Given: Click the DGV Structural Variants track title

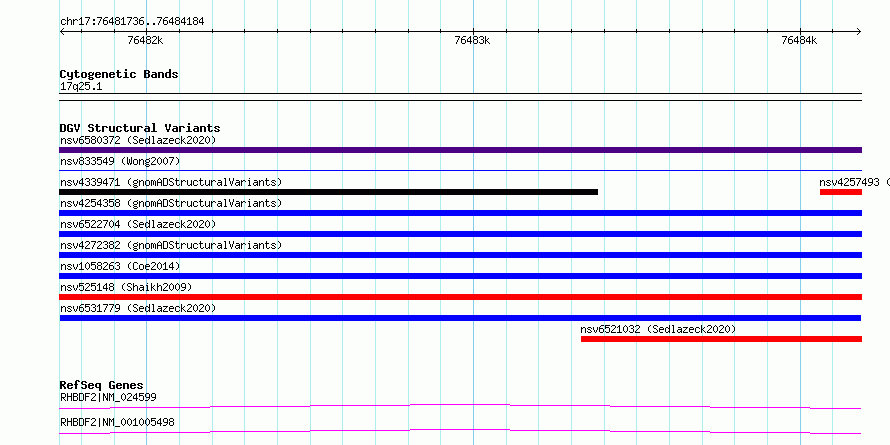Looking at the screenshot, I should coord(140,128).
